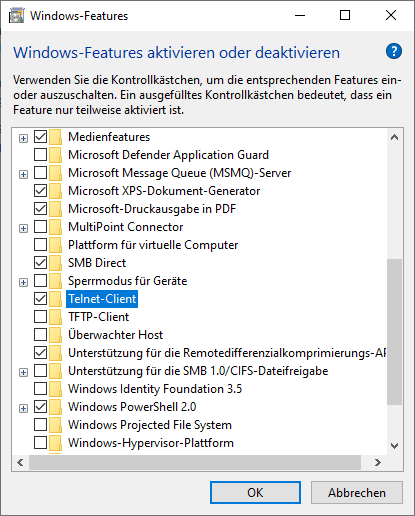Check the Windows-Hypervisor-Plattform checkbox
The width and height of the screenshot is (415, 516).
pyautogui.click(x=40, y=443)
